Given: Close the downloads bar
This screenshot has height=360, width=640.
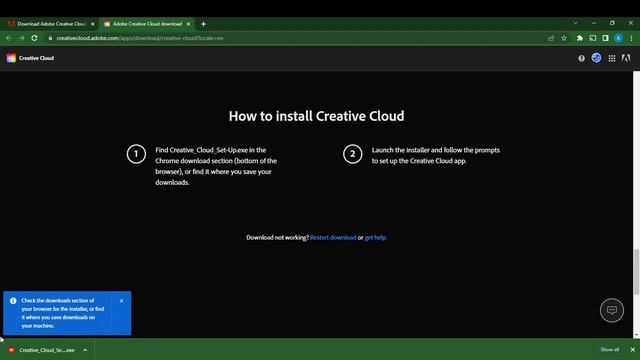Looking at the screenshot, I should coord(632,350).
